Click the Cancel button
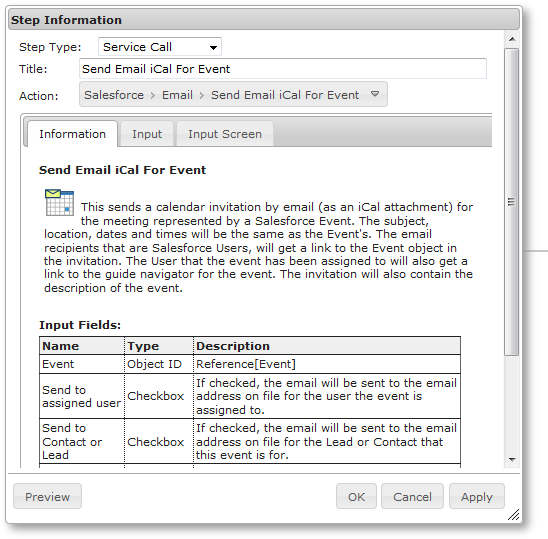 pos(412,496)
